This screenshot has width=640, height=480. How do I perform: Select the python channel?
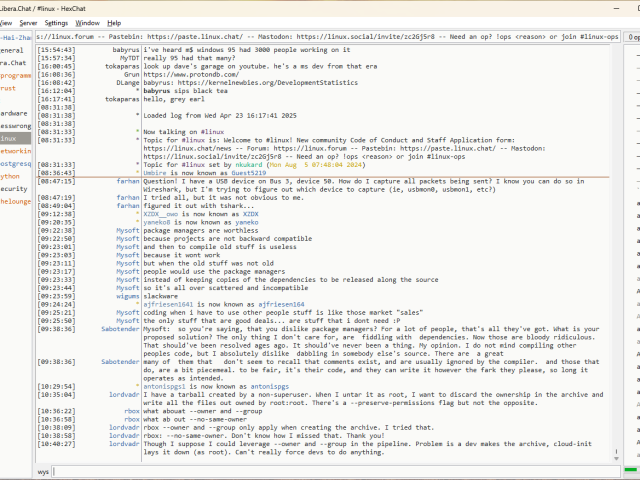10,176
